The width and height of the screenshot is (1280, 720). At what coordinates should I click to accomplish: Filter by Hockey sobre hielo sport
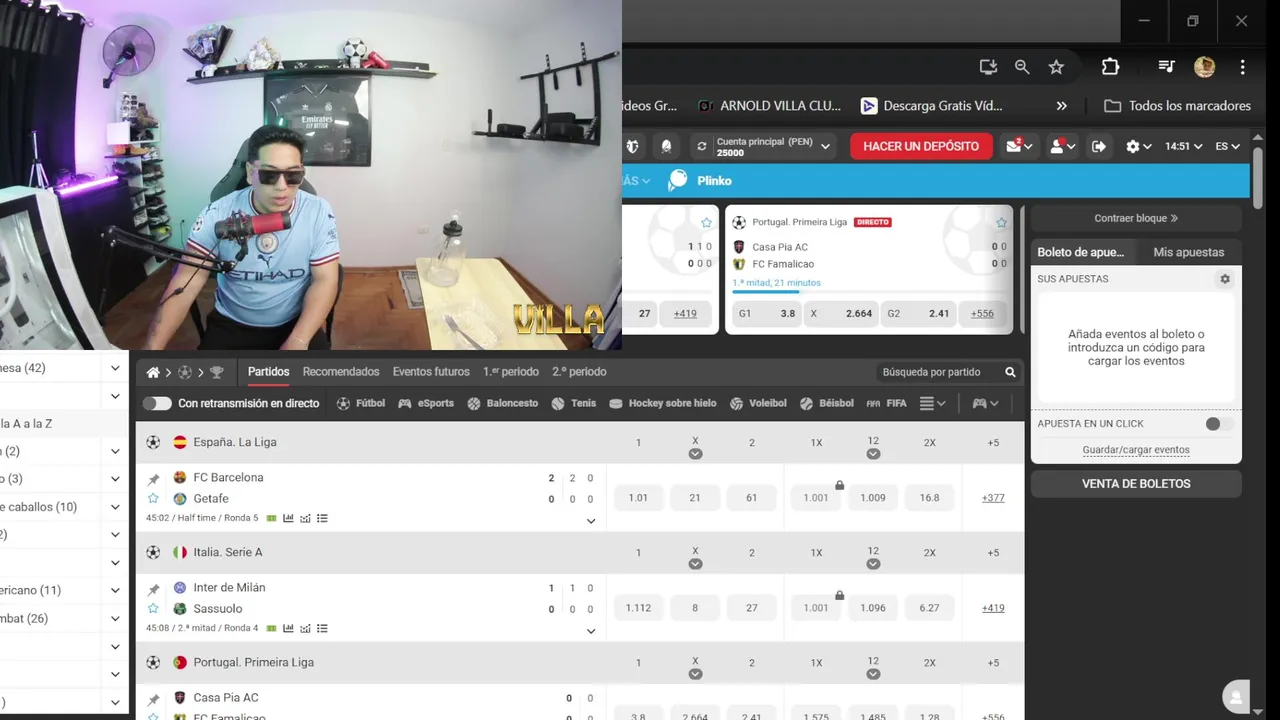(x=662, y=403)
